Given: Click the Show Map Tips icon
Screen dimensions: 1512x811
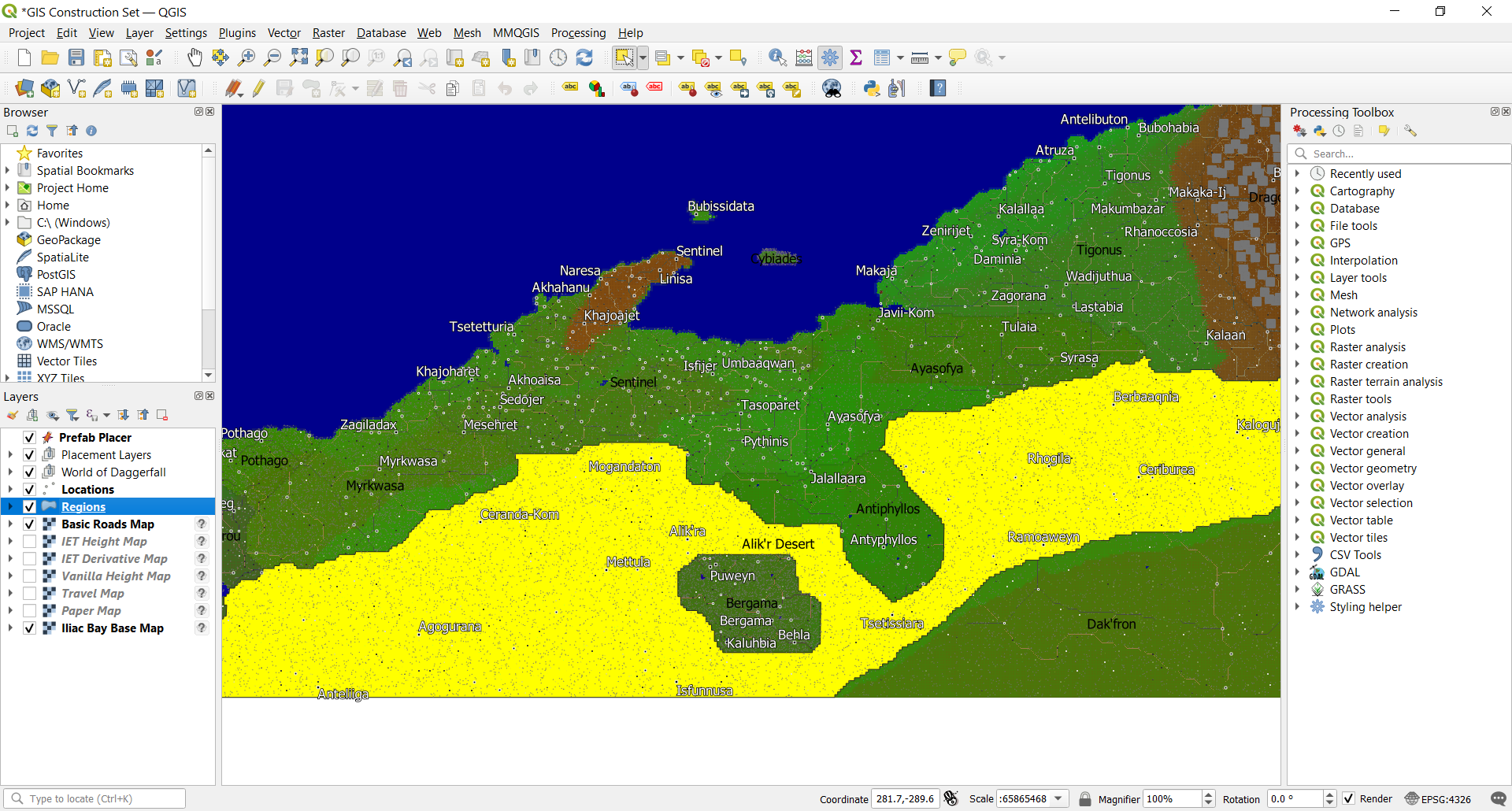Looking at the screenshot, I should 958,57.
